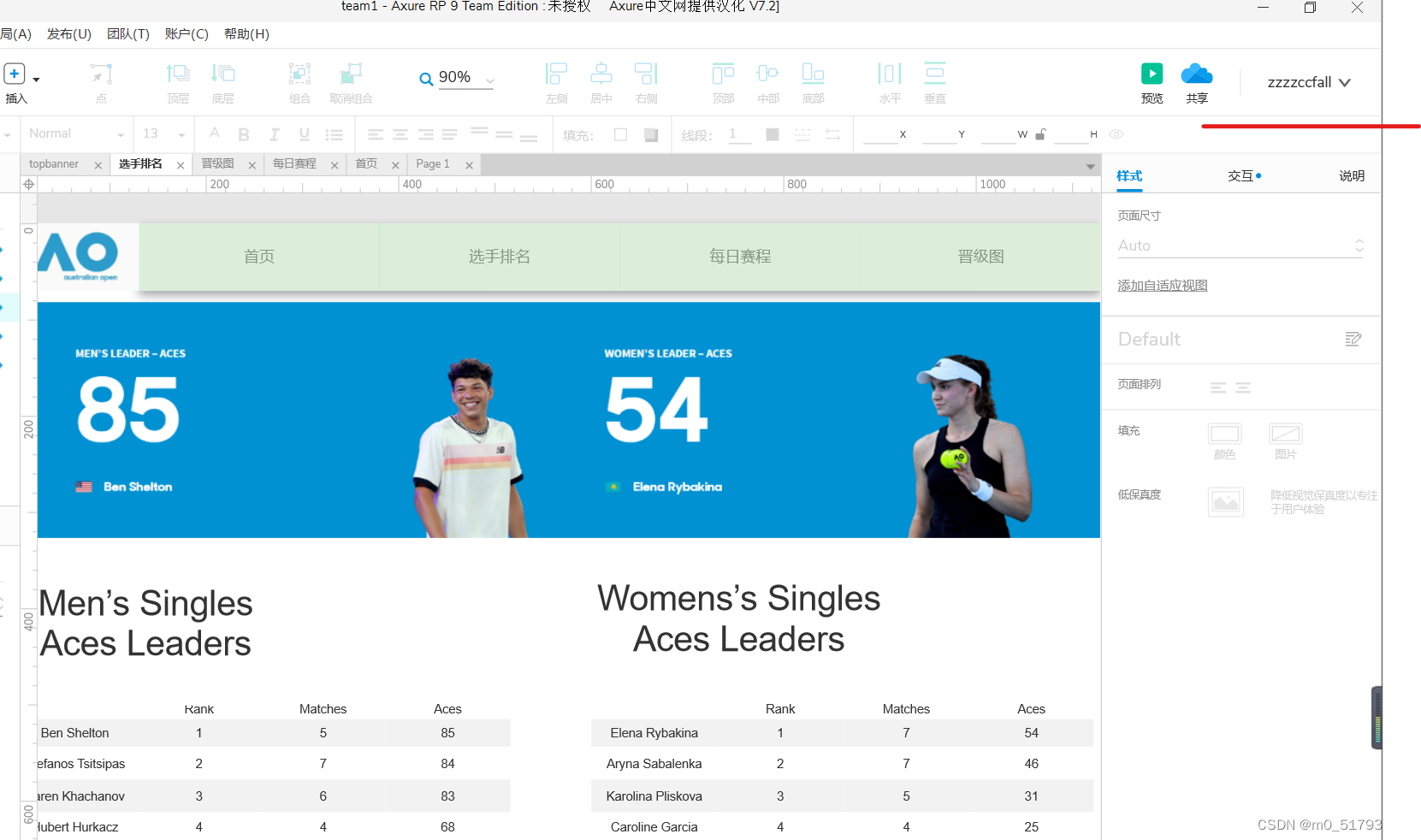Align middle with 中部 icon
This screenshot has width=1421, height=840.
click(768, 74)
